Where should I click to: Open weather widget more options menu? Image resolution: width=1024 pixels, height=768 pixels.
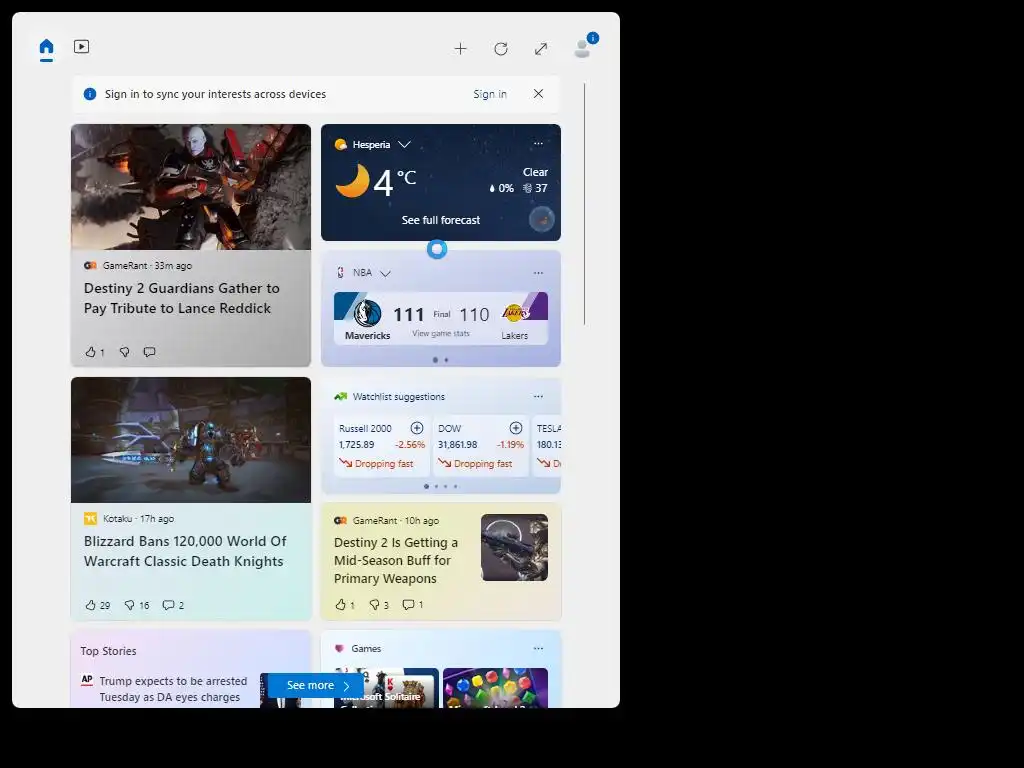[x=538, y=144]
